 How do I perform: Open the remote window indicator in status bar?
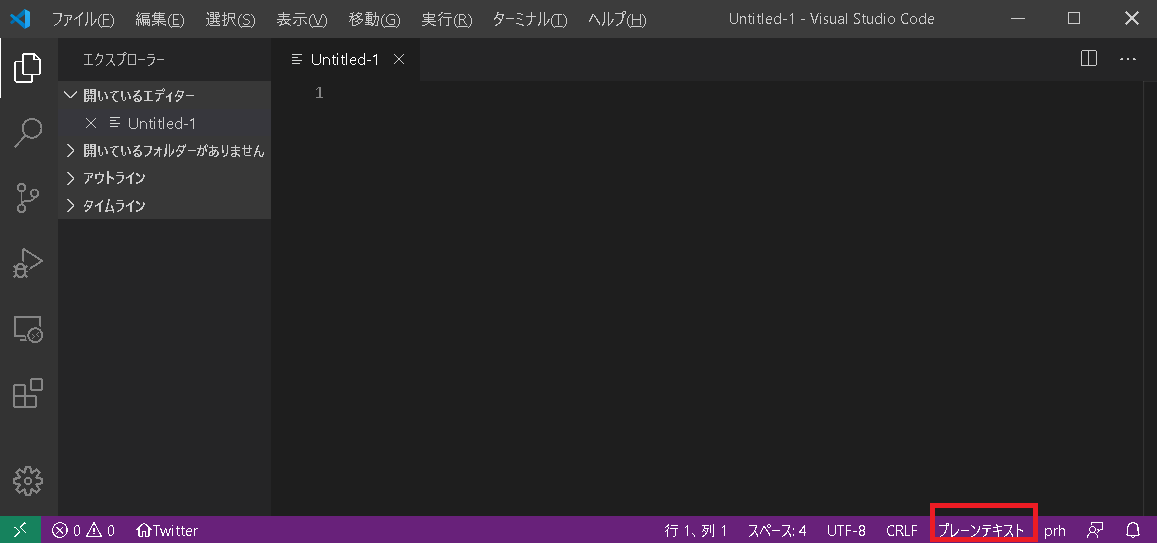click(x=20, y=530)
